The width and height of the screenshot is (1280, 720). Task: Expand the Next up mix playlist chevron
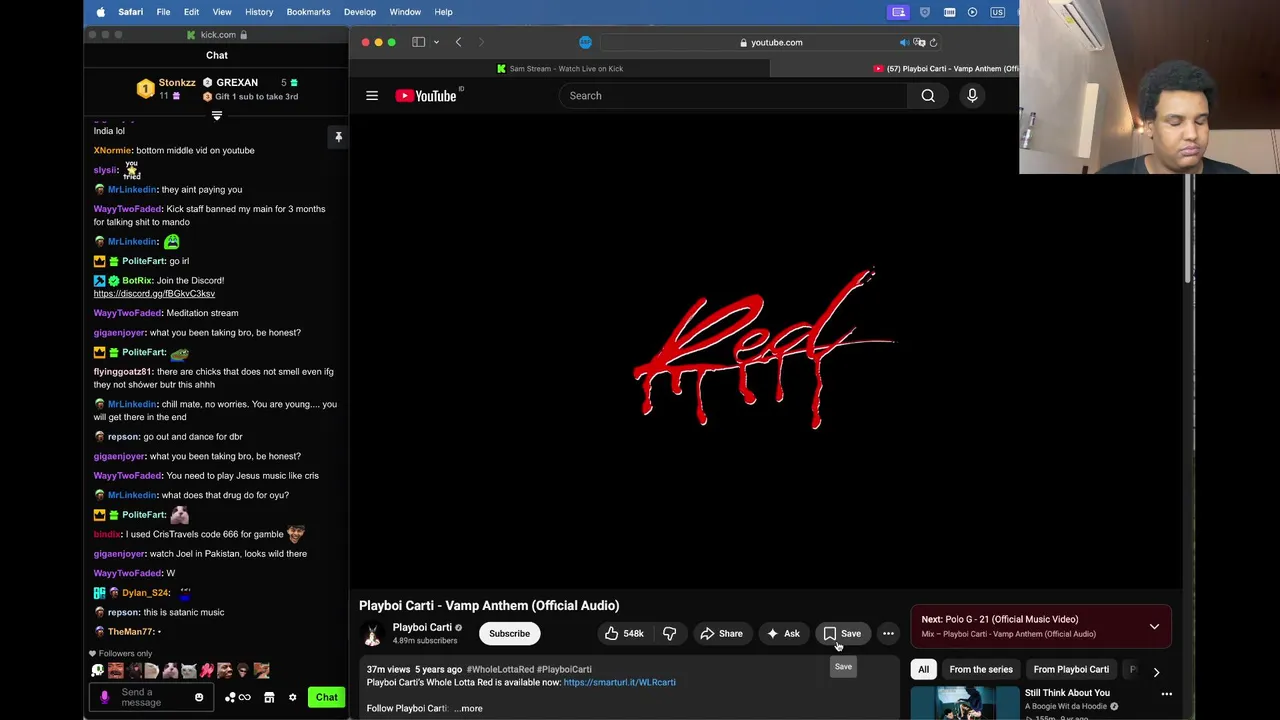(x=1154, y=627)
